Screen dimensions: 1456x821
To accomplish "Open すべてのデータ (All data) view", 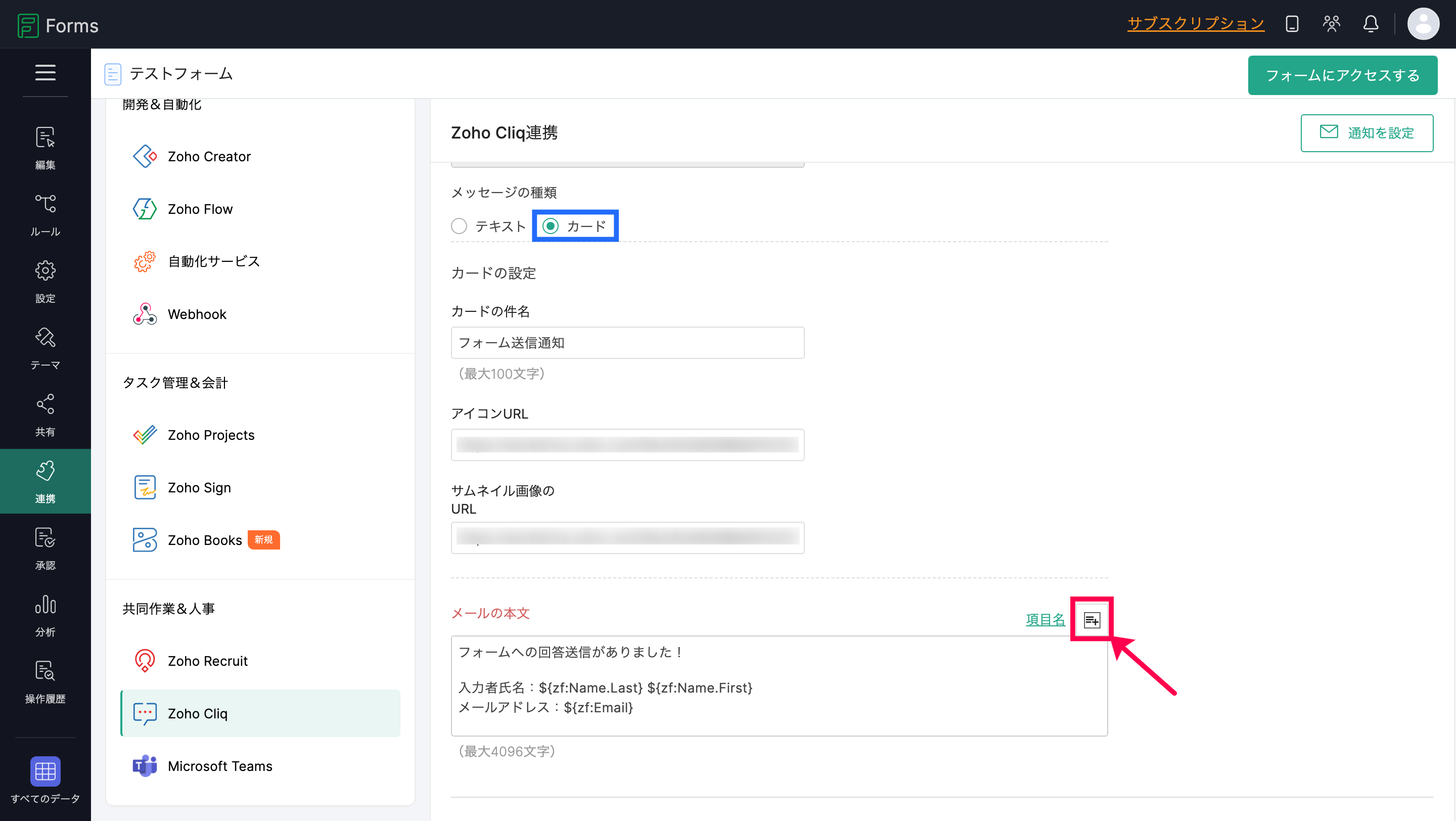I will 45,780.
